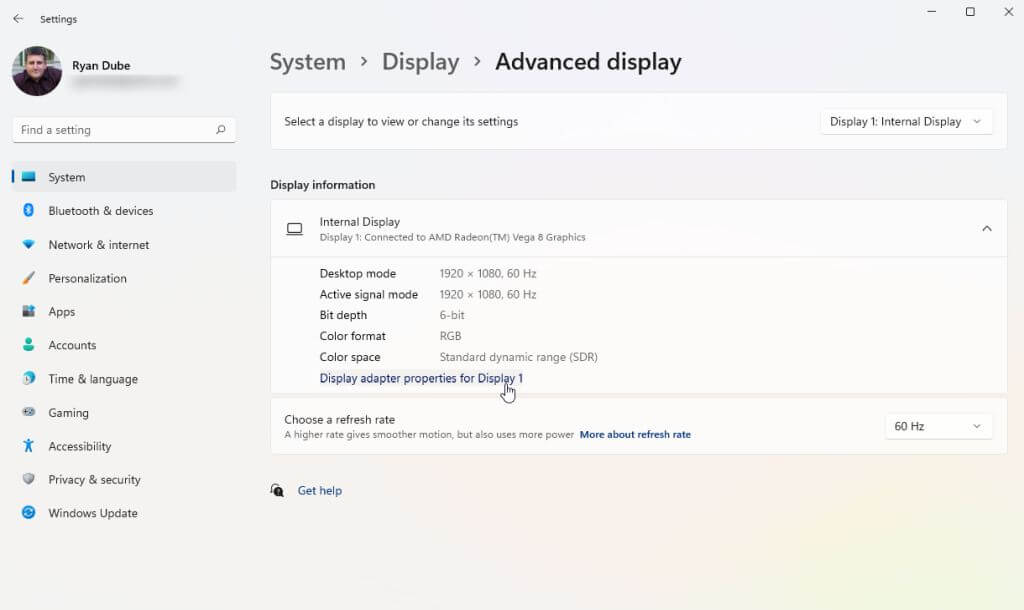Click the Privacy & security shield icon
The height and width of the screenshot is (610, 1024).
[x=29, y=480]
